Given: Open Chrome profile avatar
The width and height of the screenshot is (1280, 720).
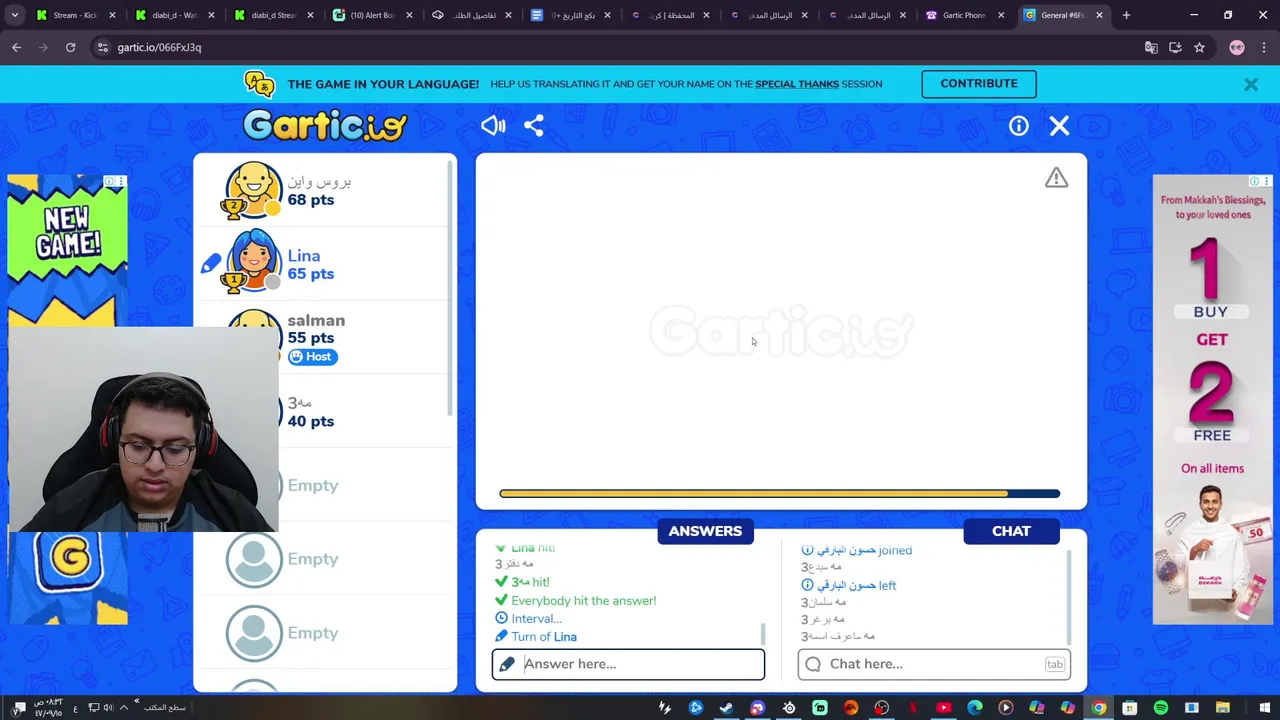Looking at the screenshot, I should pyautogui.click(x=1237, y=47).
